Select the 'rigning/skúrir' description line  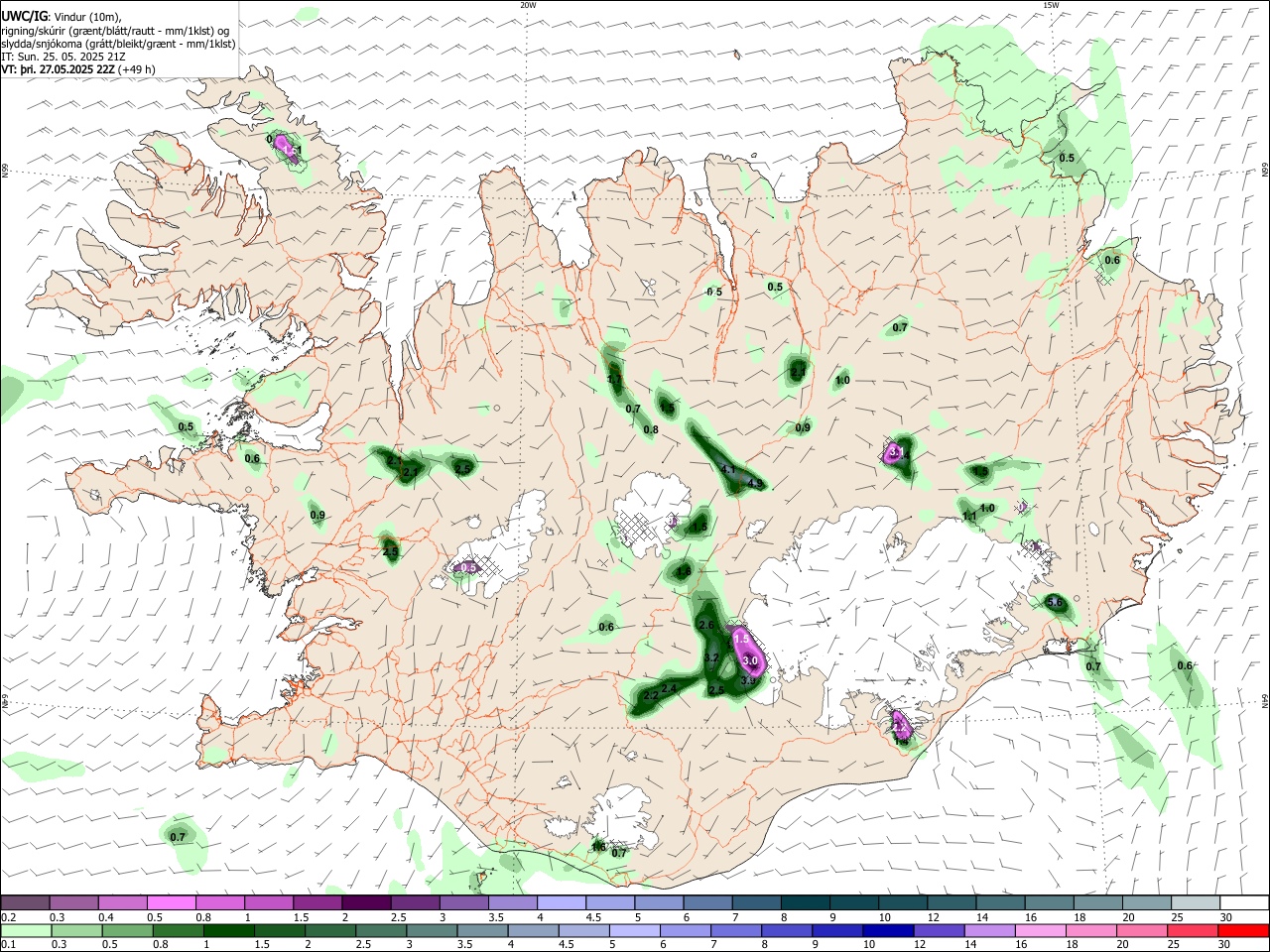pyautogui.click(x=115, y=31)
